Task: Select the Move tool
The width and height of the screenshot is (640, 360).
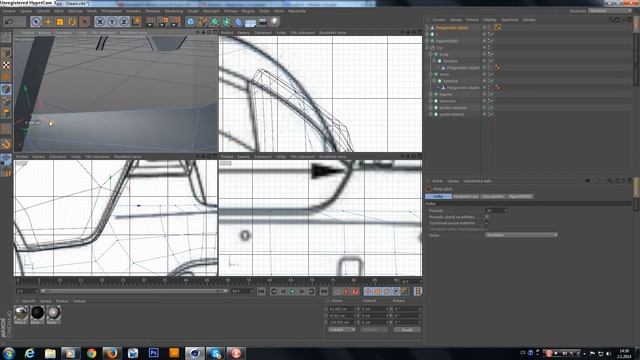Action: (x=48, y=22)
